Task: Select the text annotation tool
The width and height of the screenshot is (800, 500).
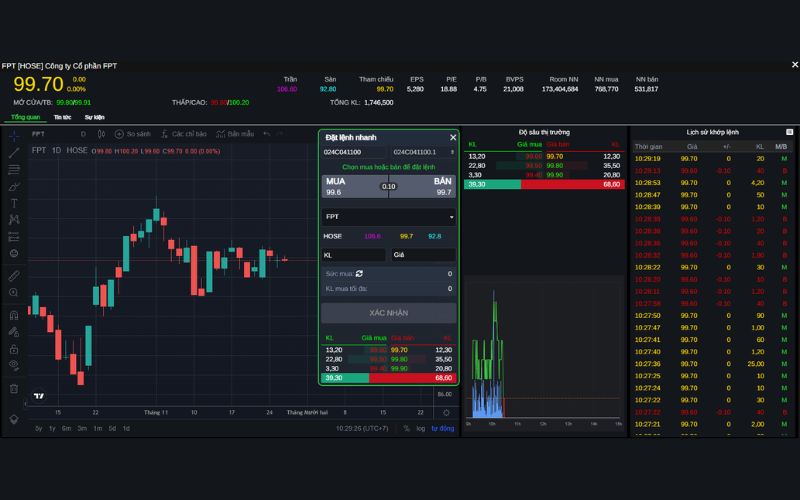Action: (14, 203)
